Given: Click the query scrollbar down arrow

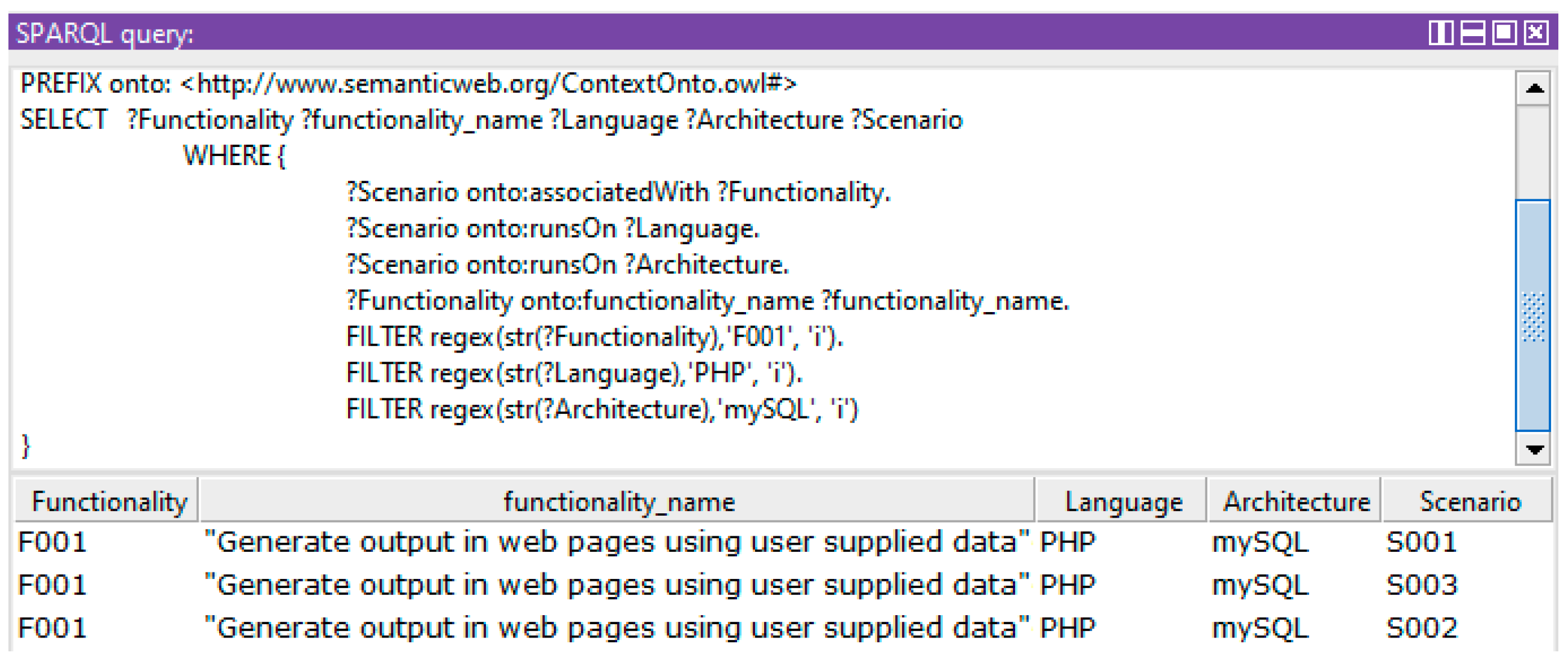Looking at the screenshot, I should click(x=1534, y=449).
